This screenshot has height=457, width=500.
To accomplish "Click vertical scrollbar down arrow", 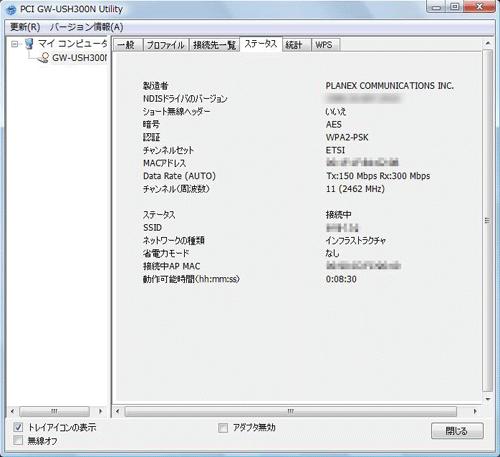I will pyautogui.click(x=488, y=399).
